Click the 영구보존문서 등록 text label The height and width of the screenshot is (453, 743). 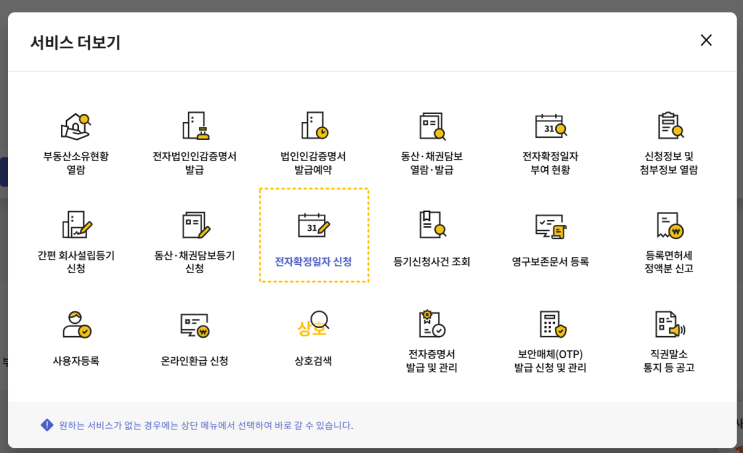coord(550,262)
